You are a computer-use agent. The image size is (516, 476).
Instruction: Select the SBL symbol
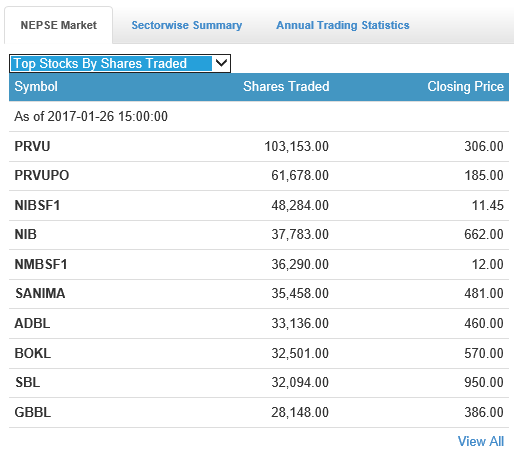(28, 382)
